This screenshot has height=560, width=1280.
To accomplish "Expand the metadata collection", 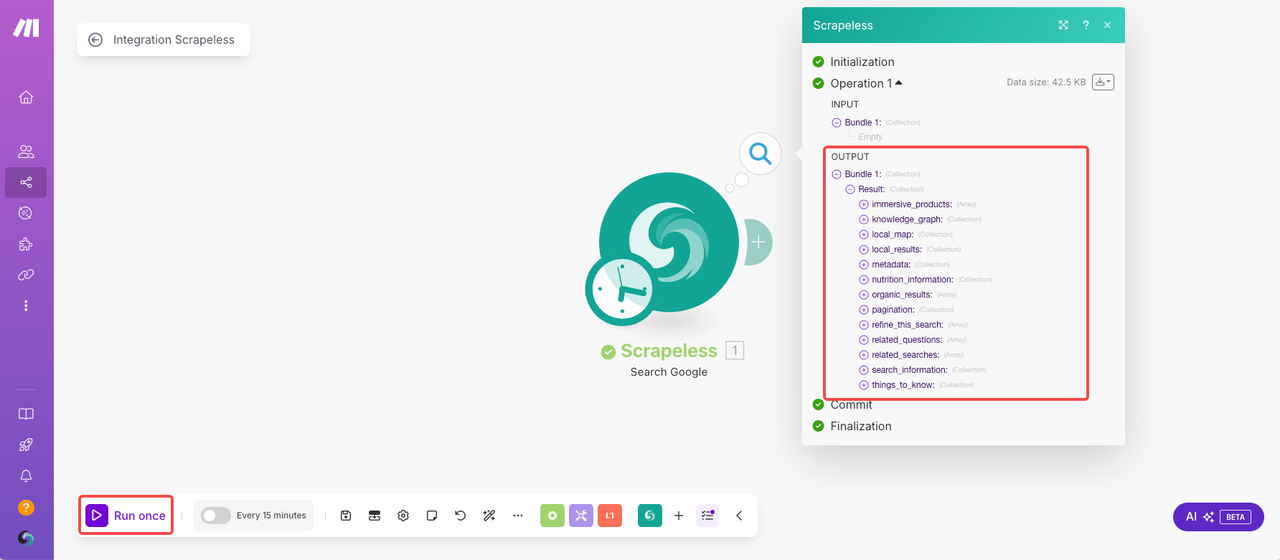I will pos(864,264).
